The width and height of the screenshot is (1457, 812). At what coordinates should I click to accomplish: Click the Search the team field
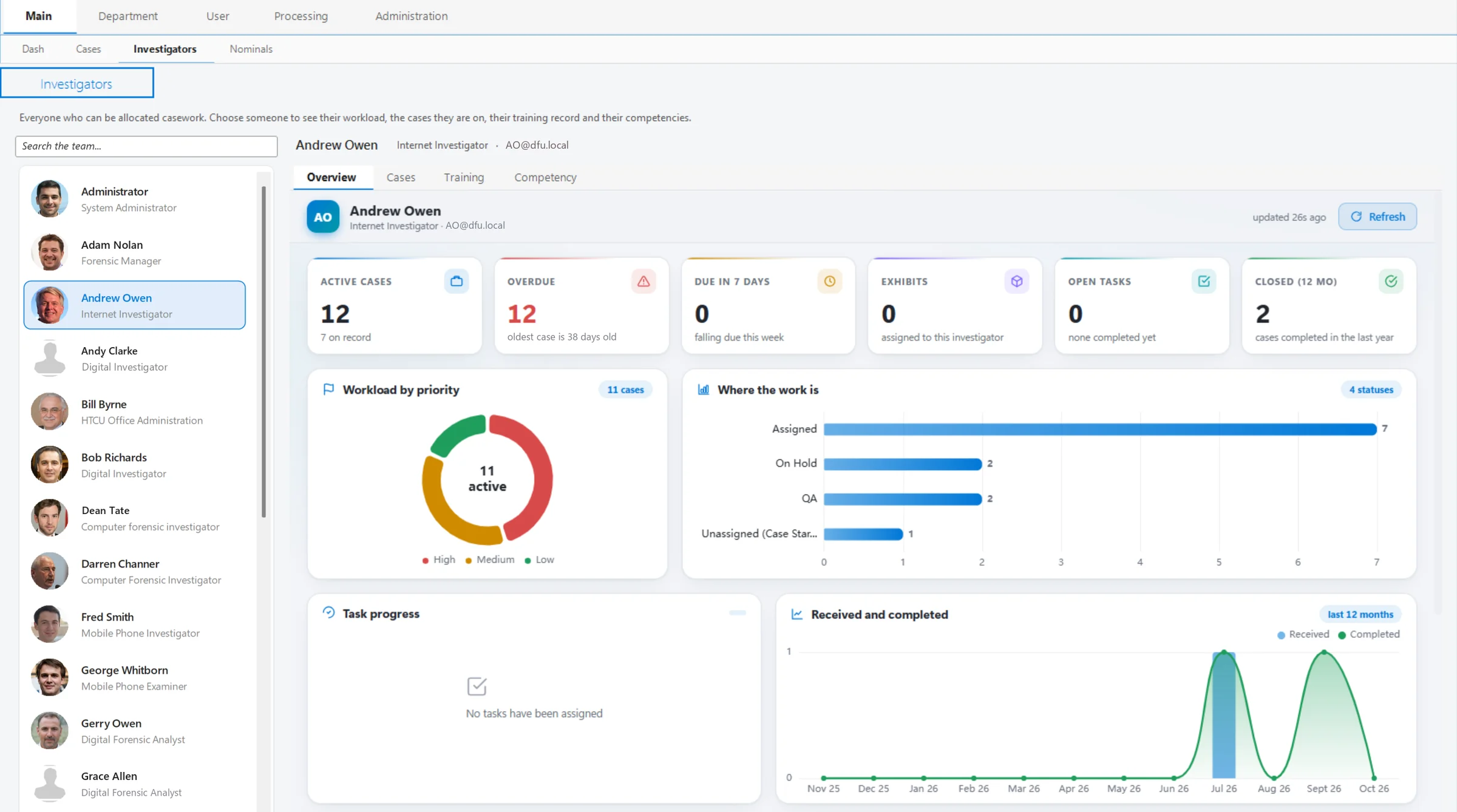pyautogui.click(x=146, y=146)
